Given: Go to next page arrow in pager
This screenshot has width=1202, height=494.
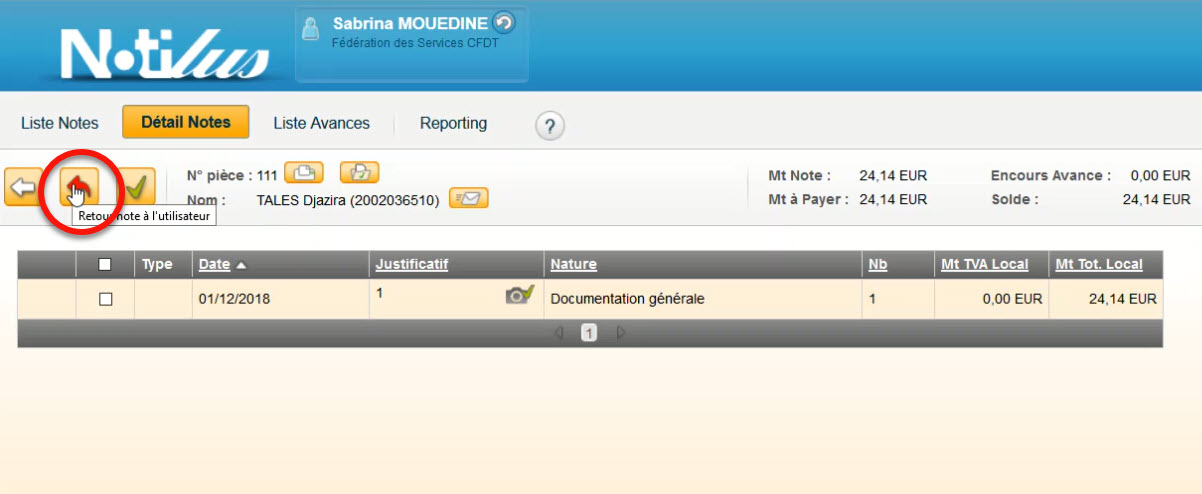Looking at the screenshot, I should point(621,333).
